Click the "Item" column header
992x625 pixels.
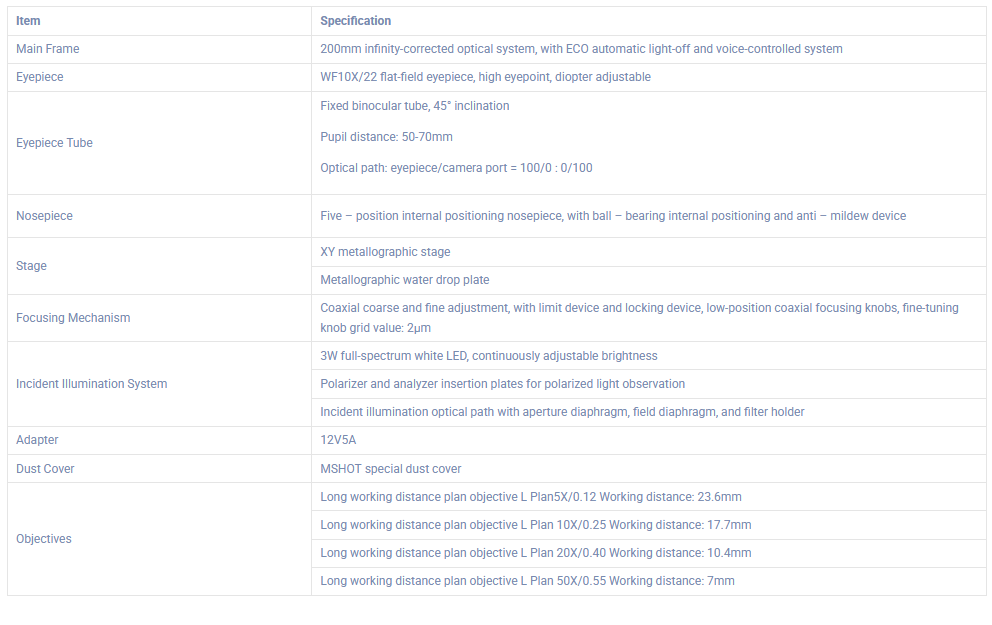tap(28, 21)
